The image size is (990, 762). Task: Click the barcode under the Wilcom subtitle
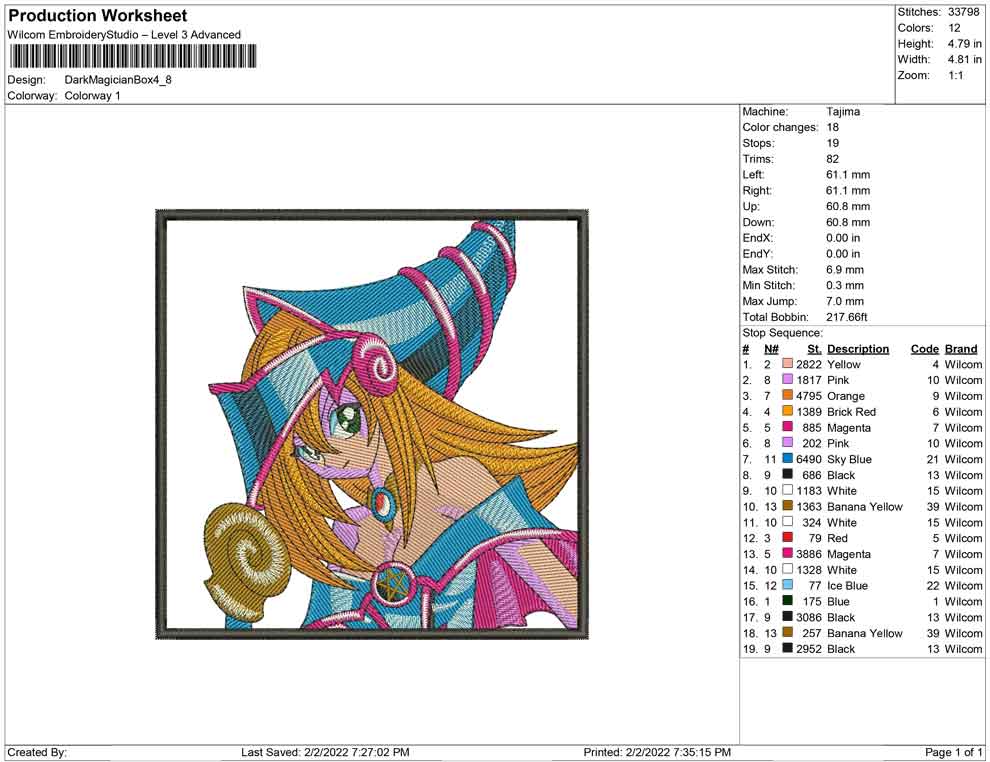[x=133, y=56]
